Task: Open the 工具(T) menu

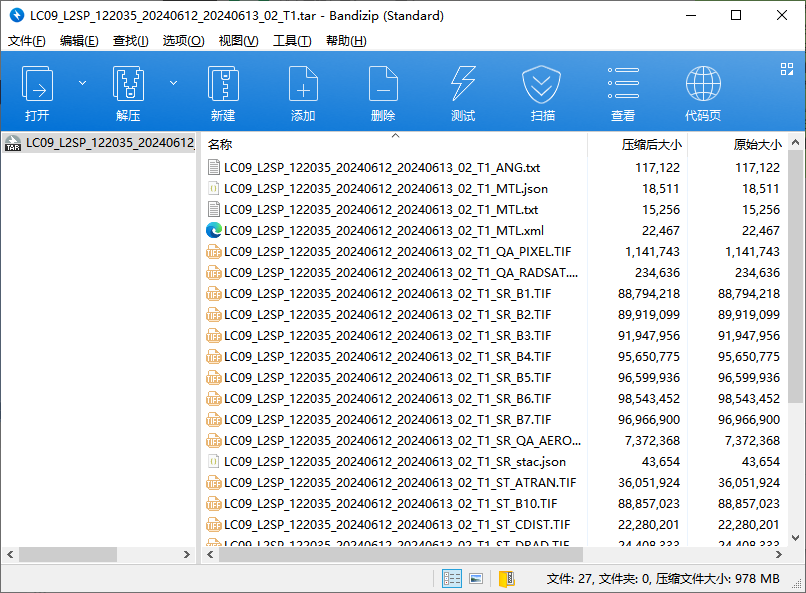Action: [x=292, y=41]
